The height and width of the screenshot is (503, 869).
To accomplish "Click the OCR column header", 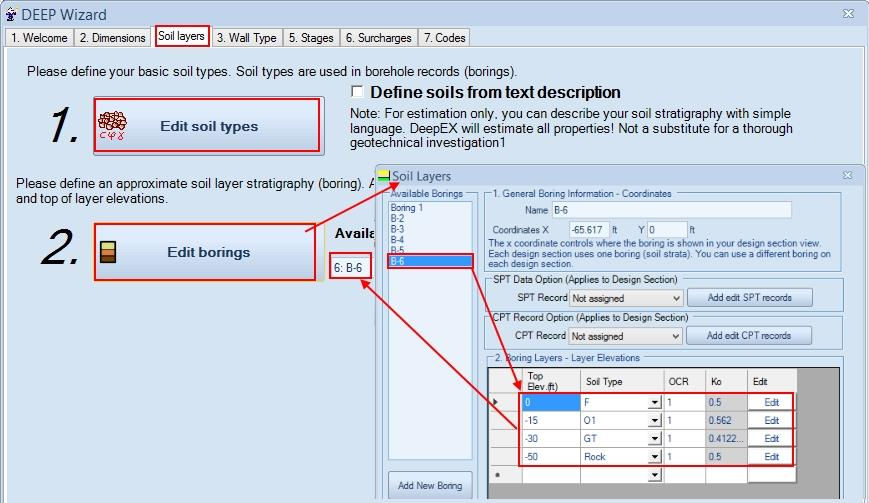I will coord(684,381).
